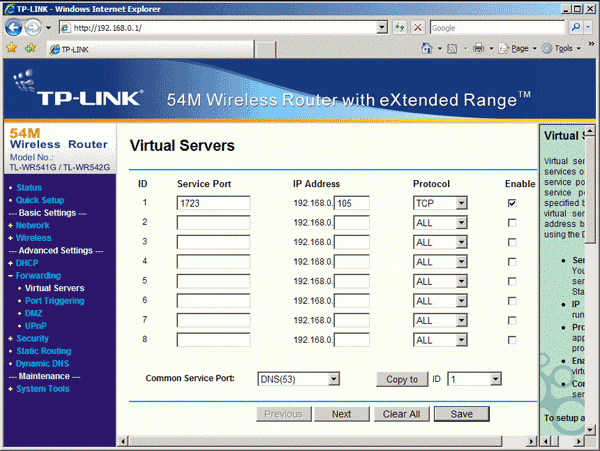Open the recent pages dropdown arrow
The image size is (600, 451).
pyautogui.click(x=48, y=28)
